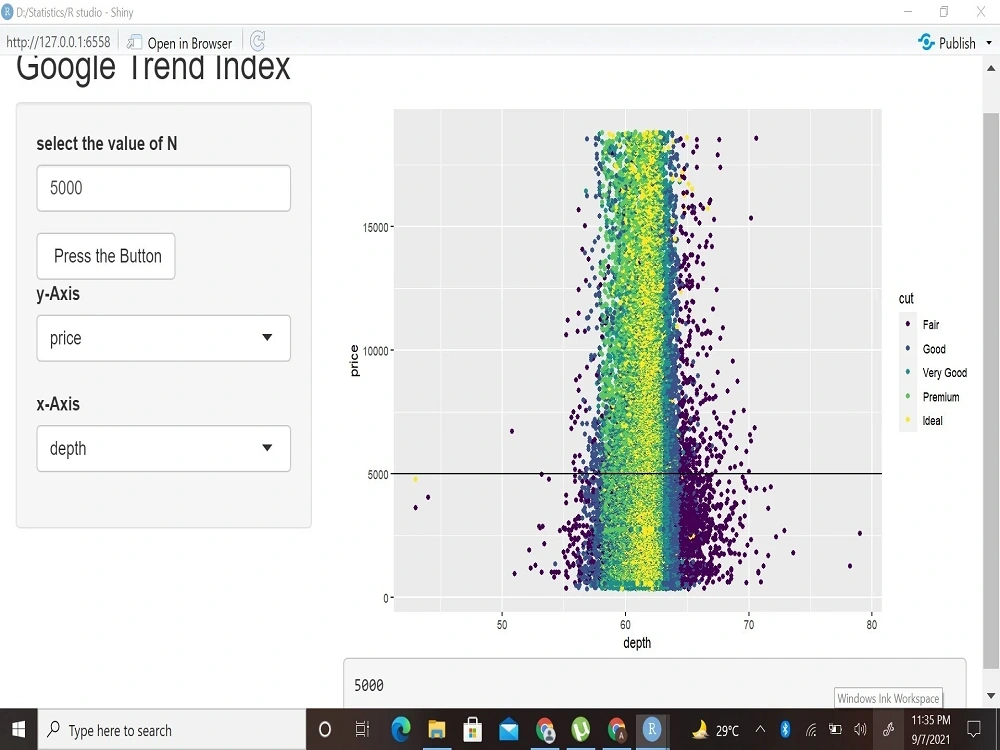This screenshot has height=750, width=1000.
Task: Open the Action Center notification icon
Action: [973, 729]
